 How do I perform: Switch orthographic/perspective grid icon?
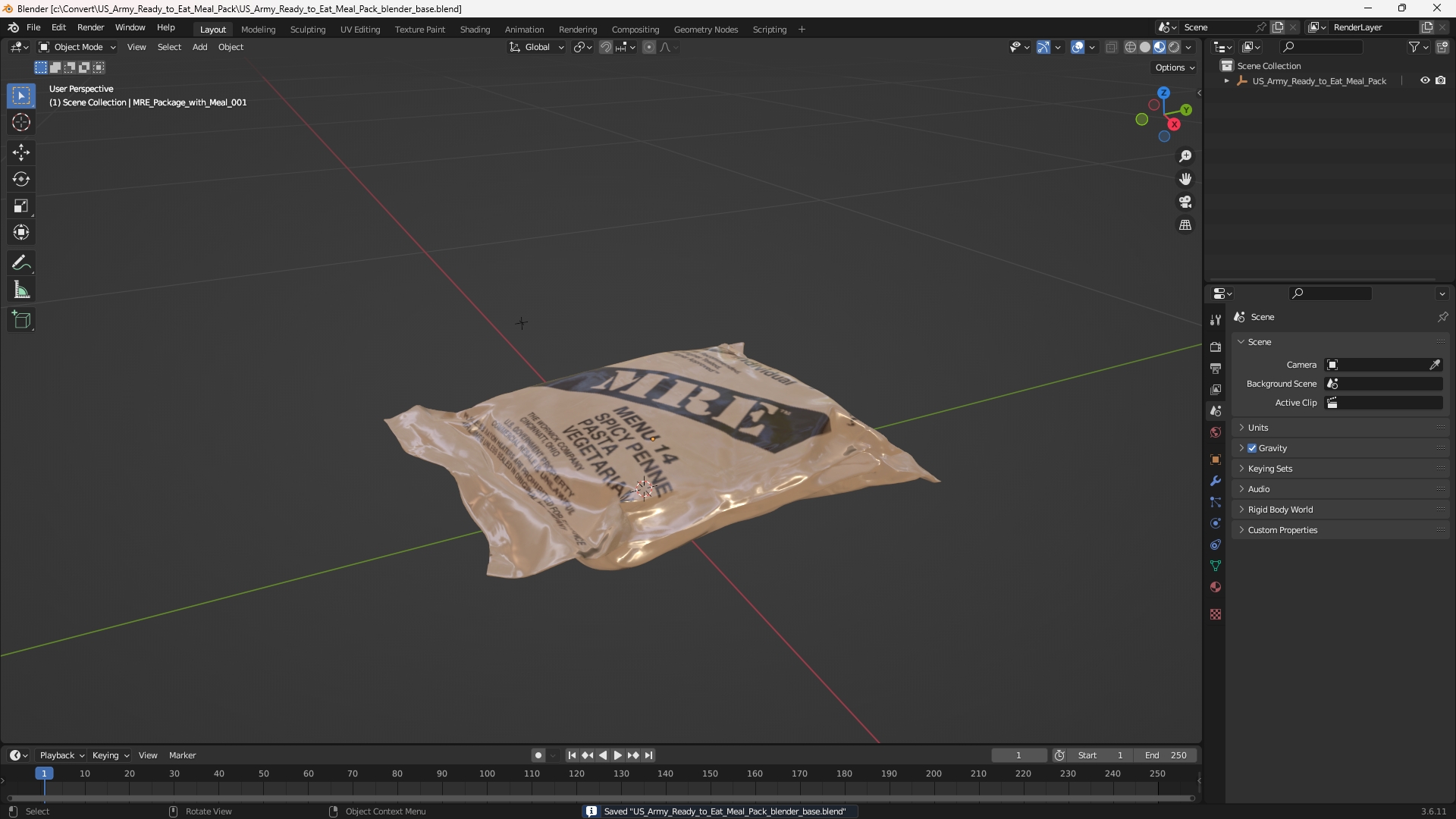(x=1185, y=225)
